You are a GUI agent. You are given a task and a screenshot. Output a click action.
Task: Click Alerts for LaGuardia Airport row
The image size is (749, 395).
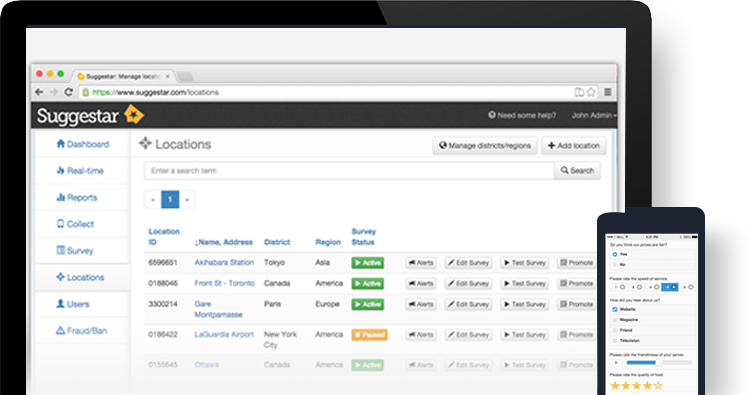pyautogui.click(x=421, y=335)
